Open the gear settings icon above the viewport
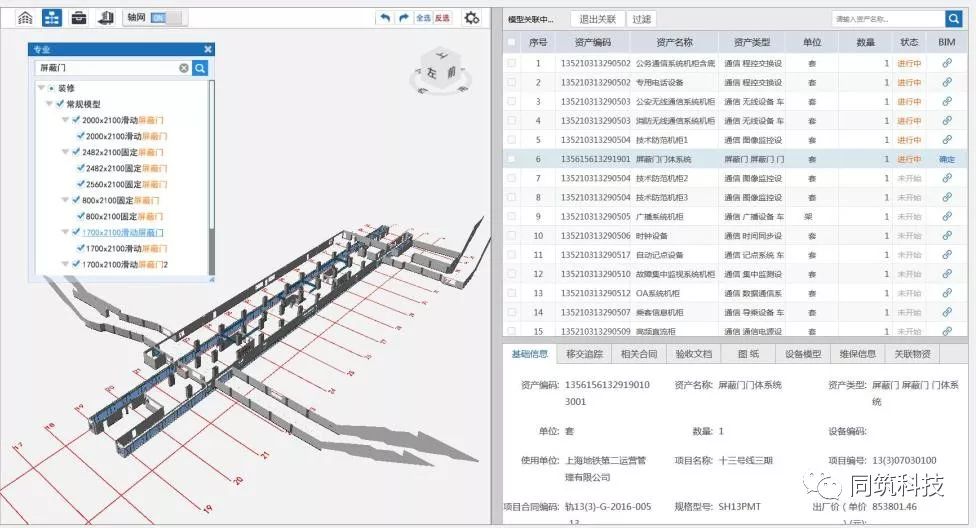976x528 pixels. point(472,18)
